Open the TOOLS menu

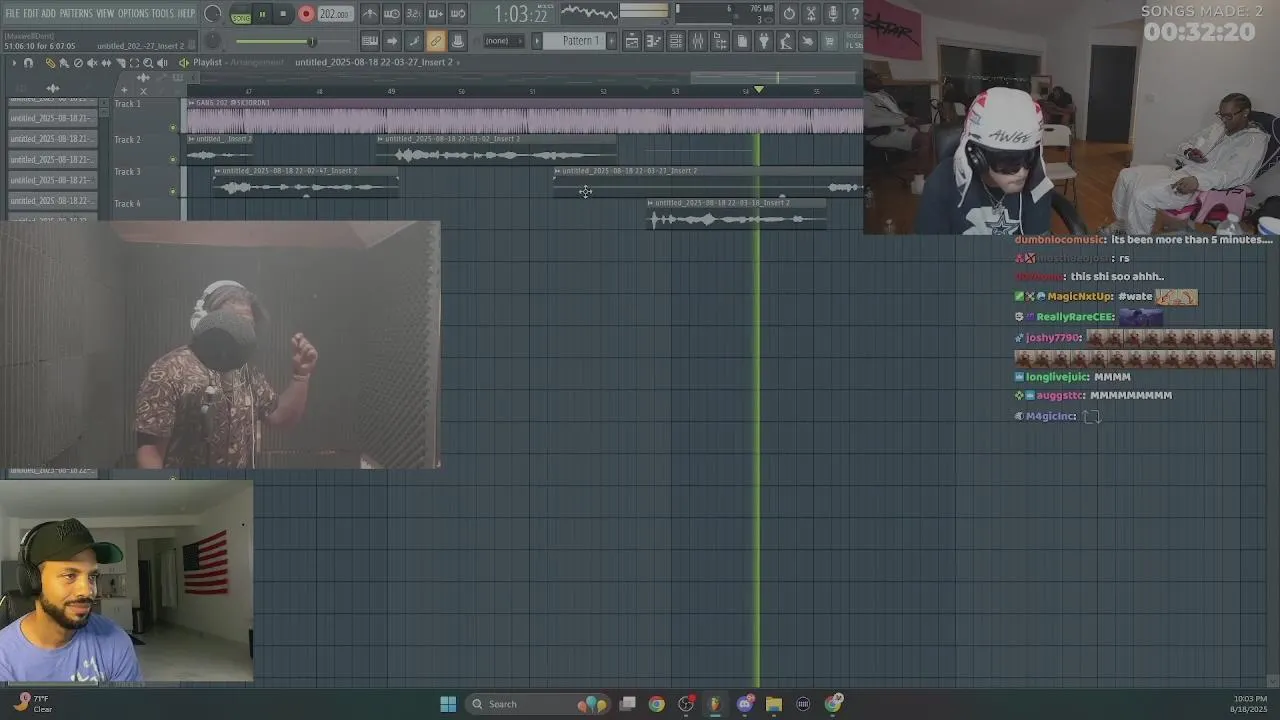point(163,14)
